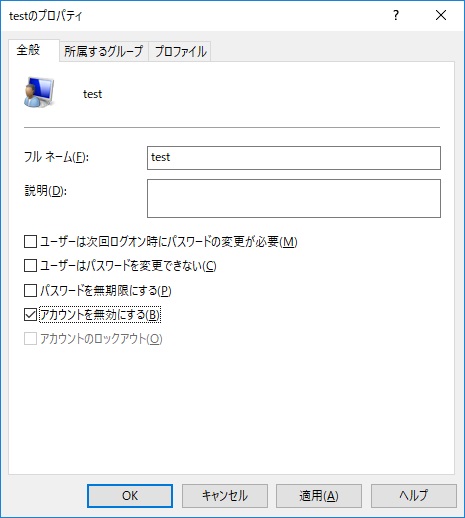Screen dimensions: 465x518
Task: Open help with the ヘルプ button
Action: pos(414,496)
